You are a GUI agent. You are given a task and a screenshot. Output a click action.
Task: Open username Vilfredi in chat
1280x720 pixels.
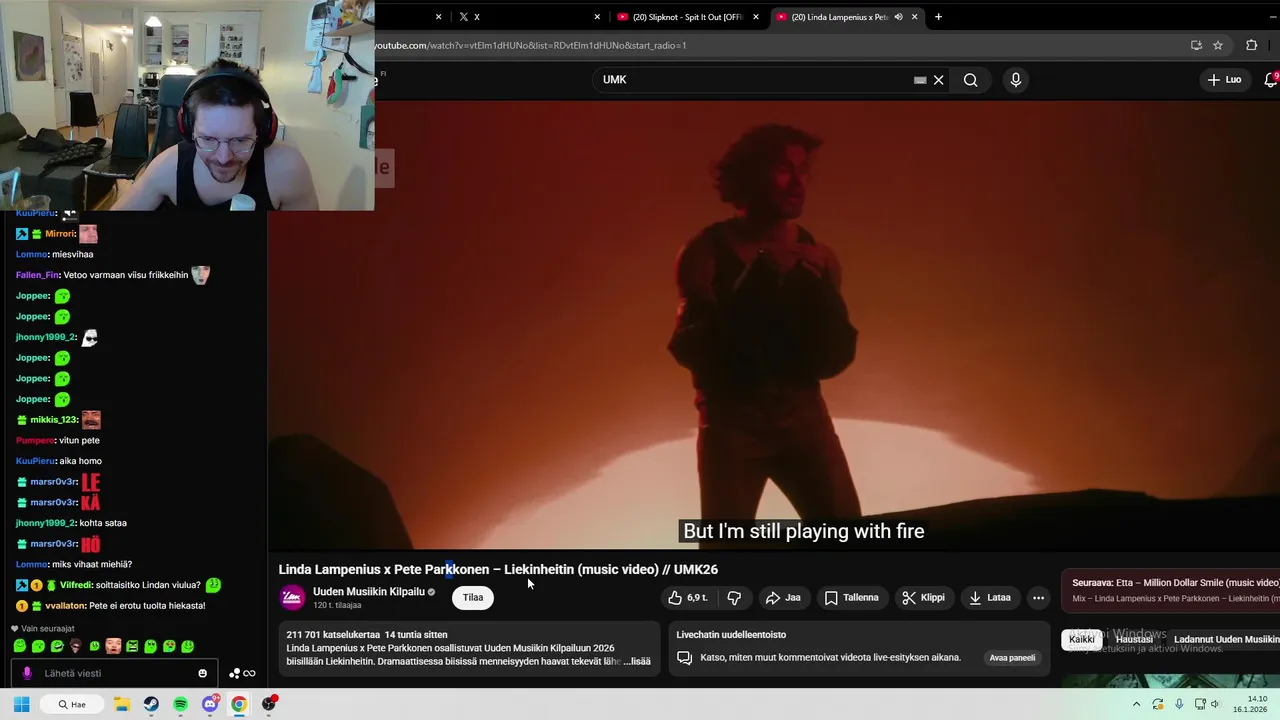click(75, 585)
